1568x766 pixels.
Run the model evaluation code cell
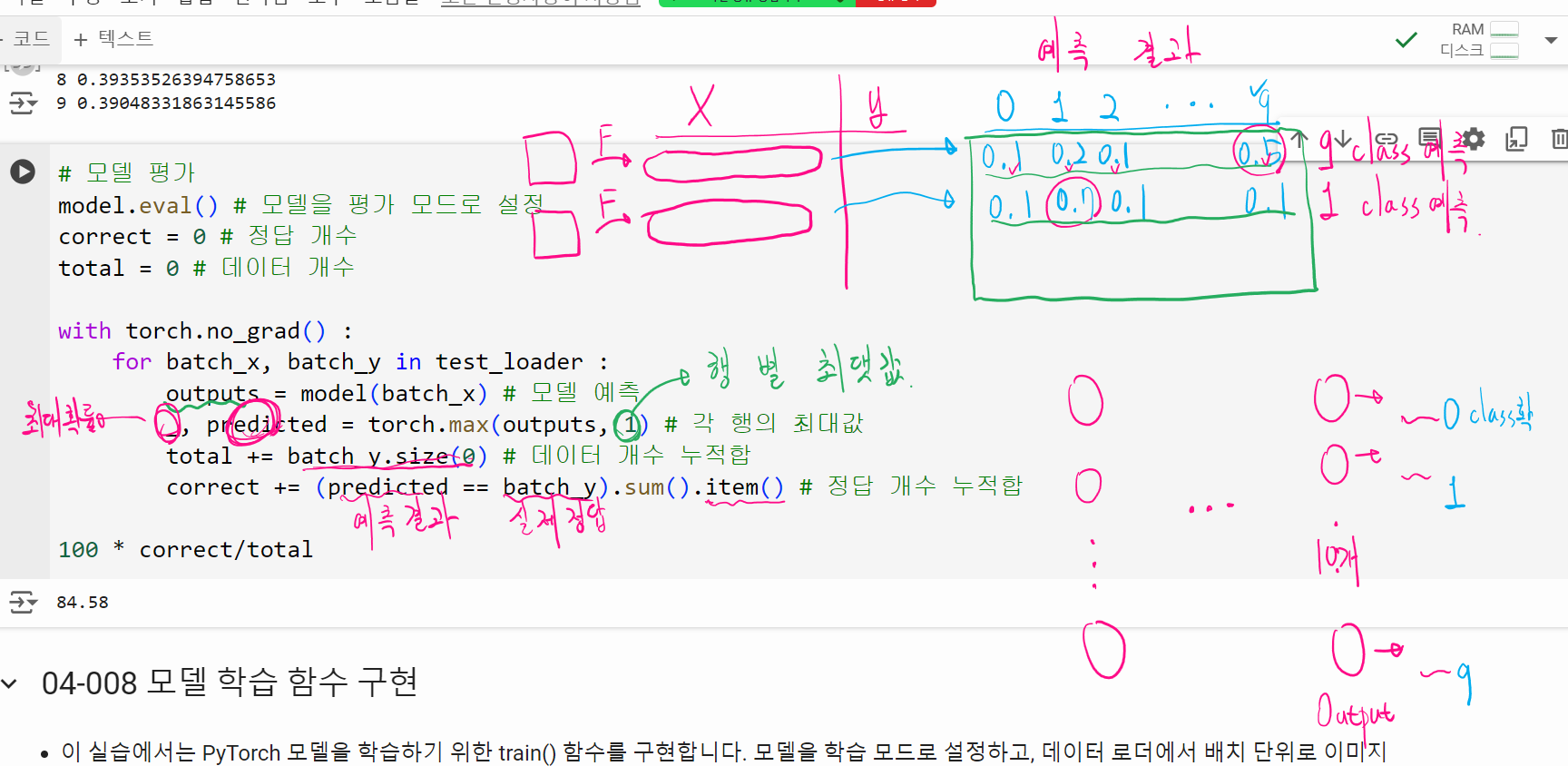(23, 172)
